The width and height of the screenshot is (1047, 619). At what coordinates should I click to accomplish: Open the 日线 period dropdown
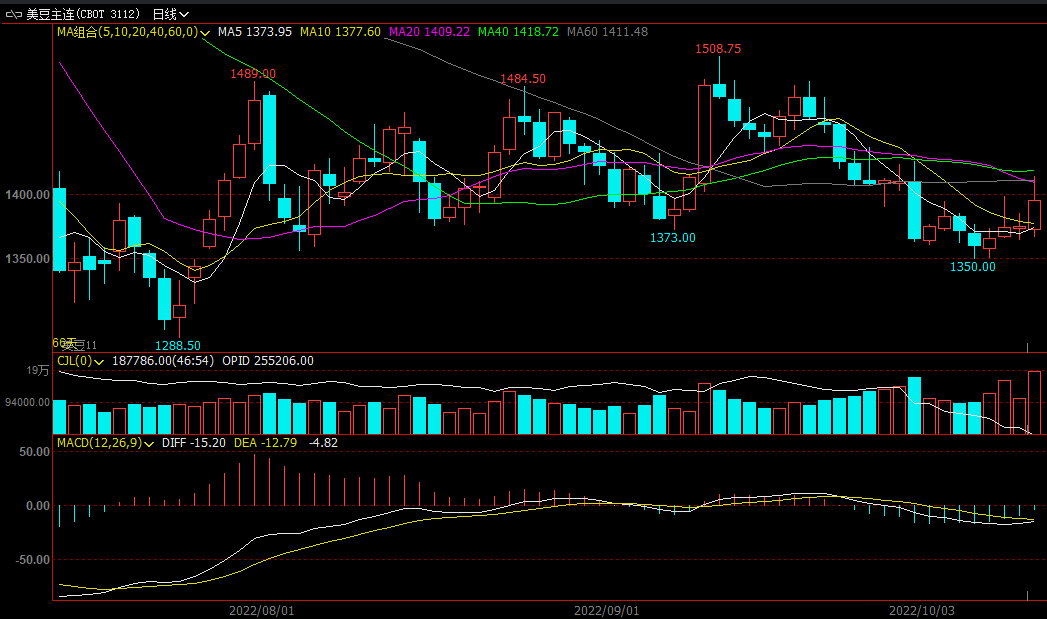[x=170, y=14]
